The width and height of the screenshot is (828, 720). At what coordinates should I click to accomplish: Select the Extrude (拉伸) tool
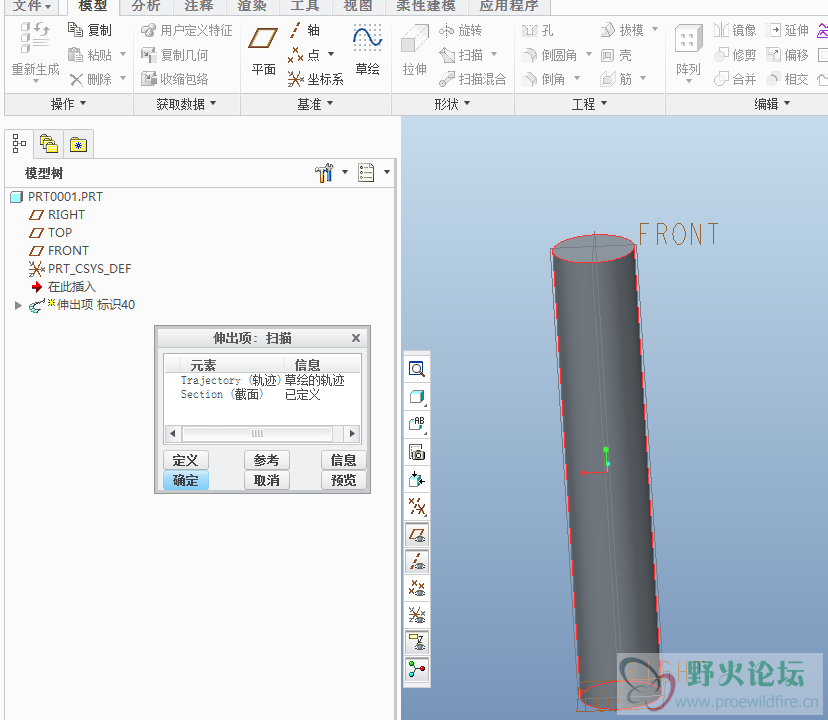(415, 51)
